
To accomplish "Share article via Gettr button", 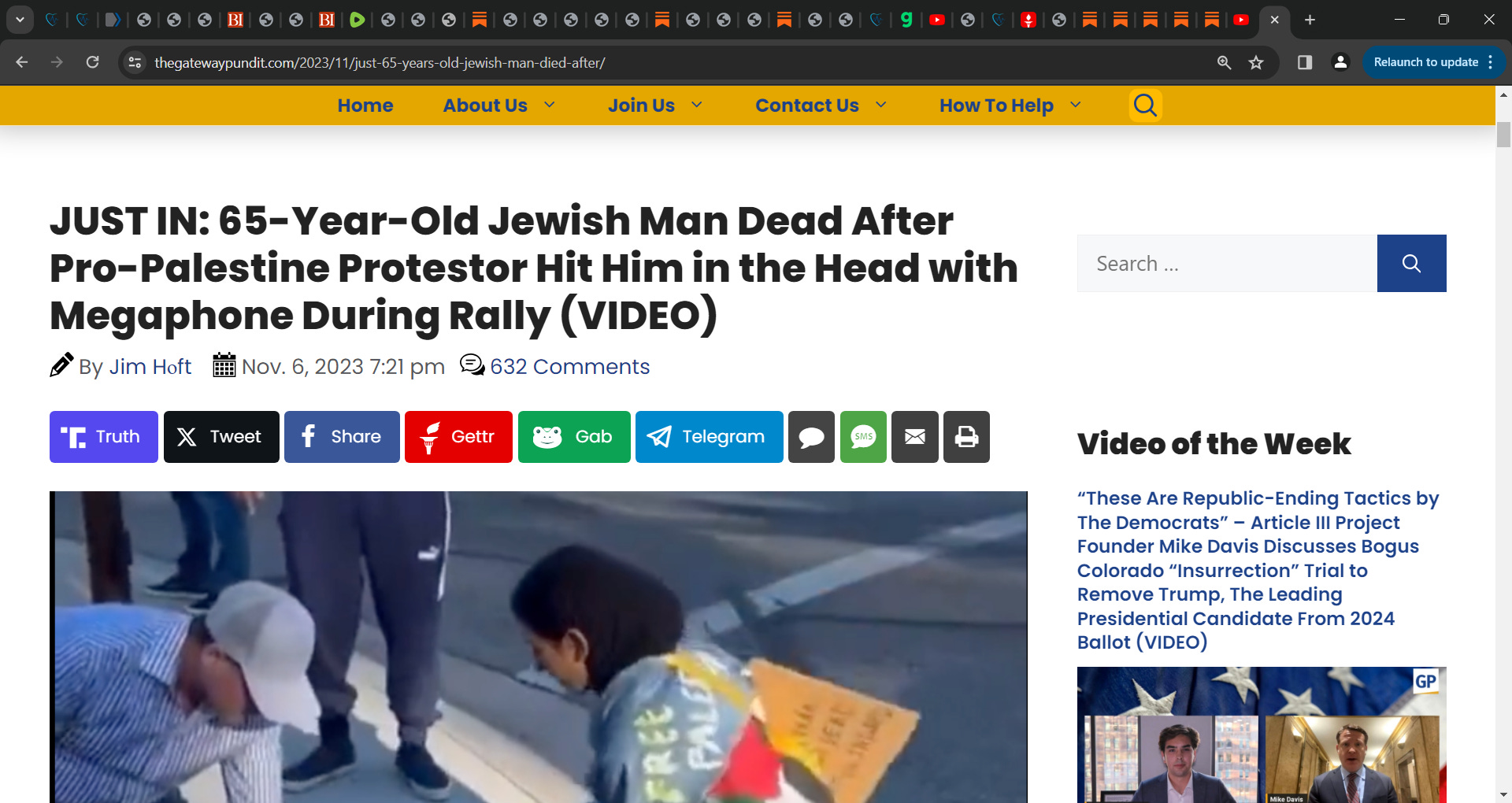I will [458, 437].
